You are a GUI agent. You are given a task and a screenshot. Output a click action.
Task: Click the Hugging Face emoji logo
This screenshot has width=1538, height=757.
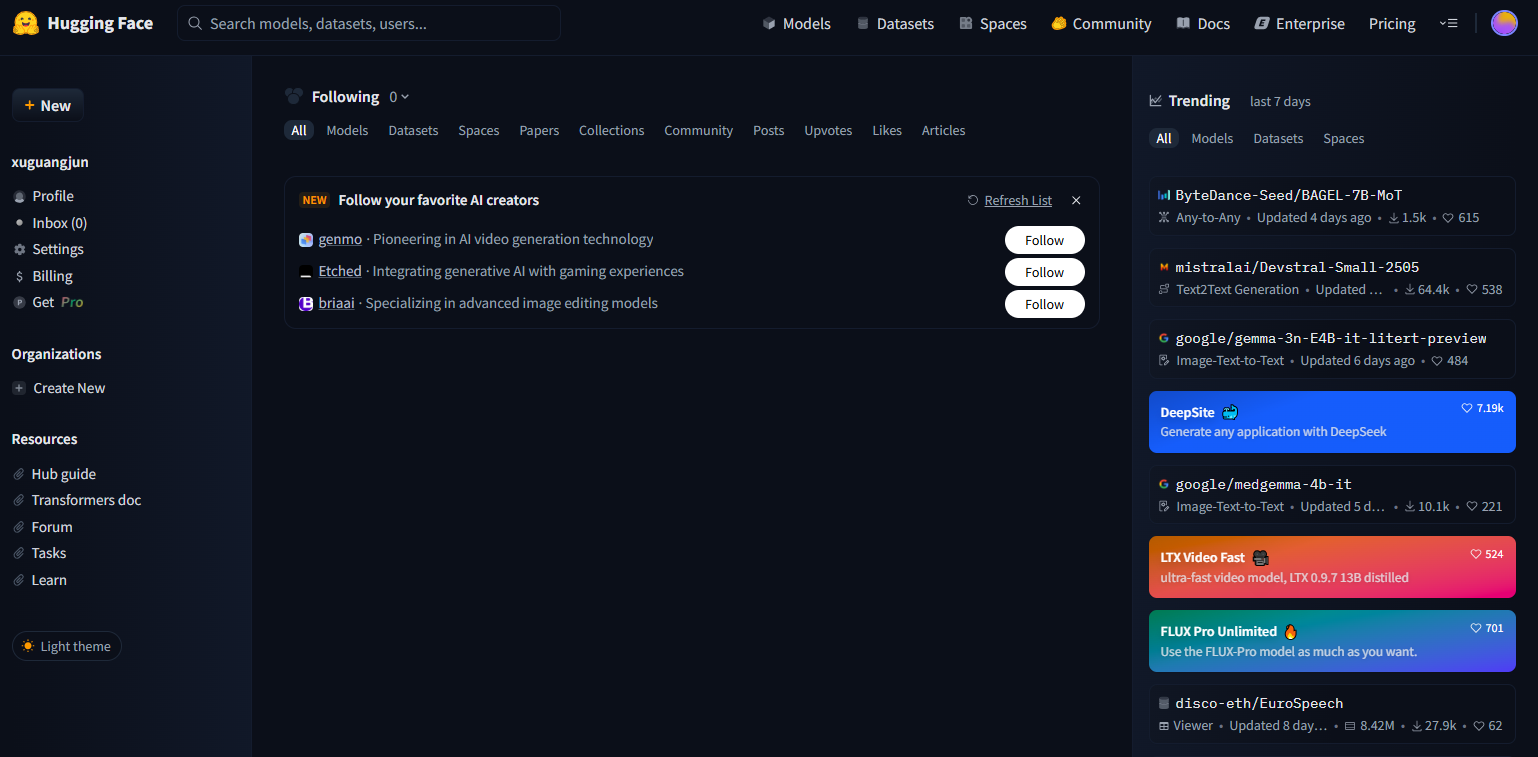26,23
